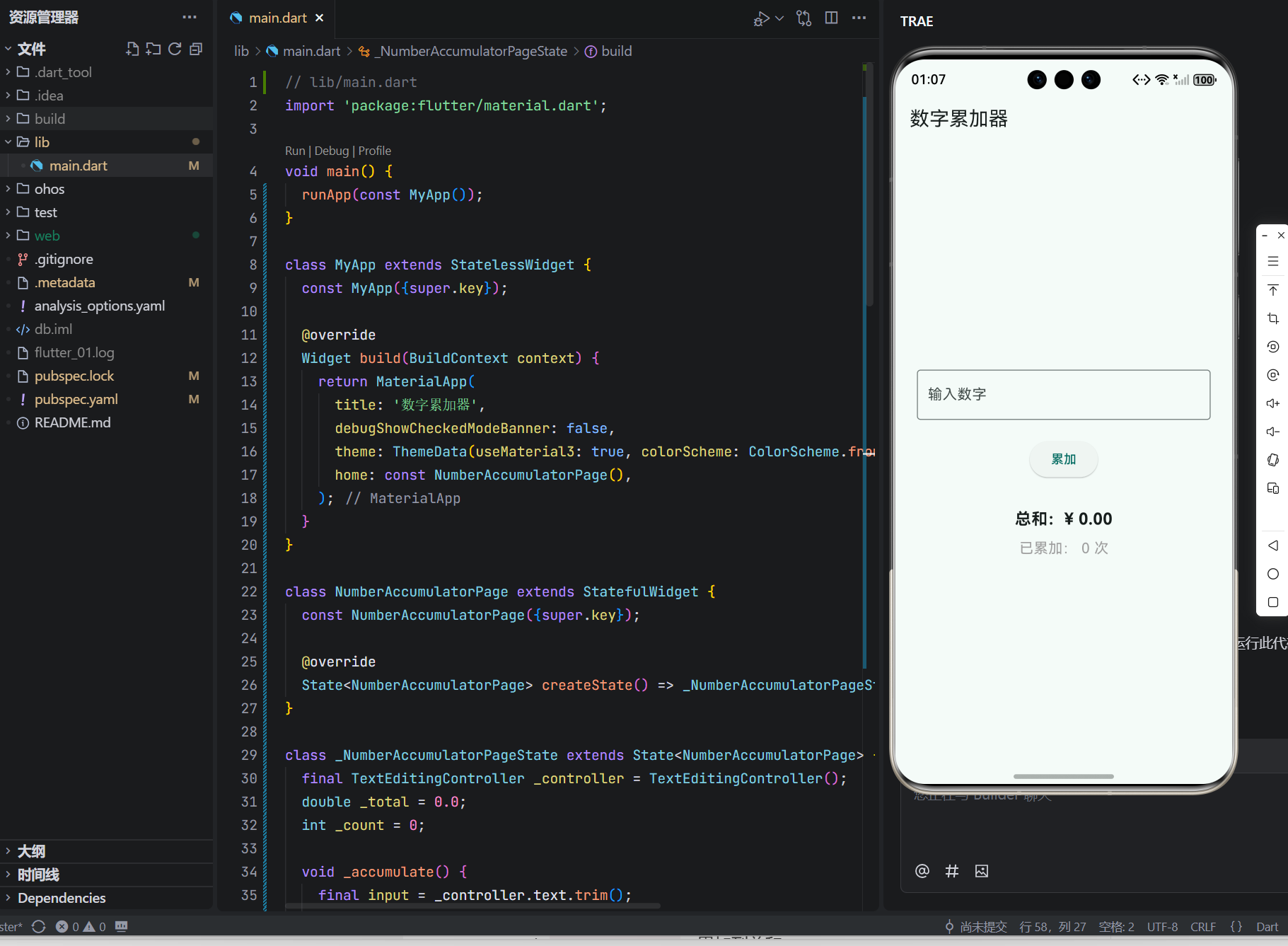The width and height of the screenshot is (1288, 946).
Task: Select the main.dart editor tab
Action: [x=277, y=18]
